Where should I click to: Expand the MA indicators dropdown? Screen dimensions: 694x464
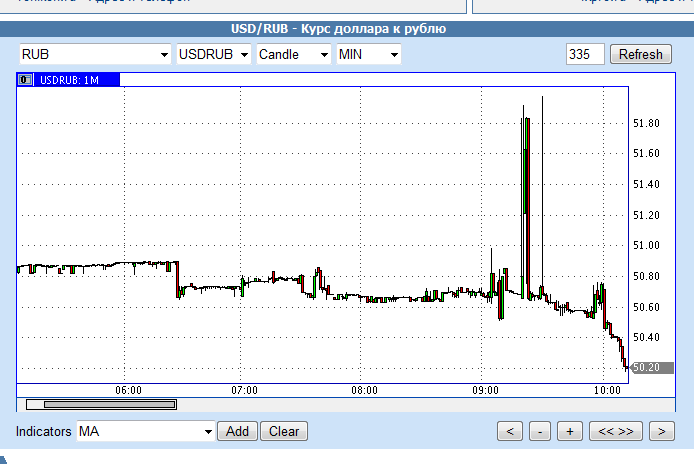146,431
